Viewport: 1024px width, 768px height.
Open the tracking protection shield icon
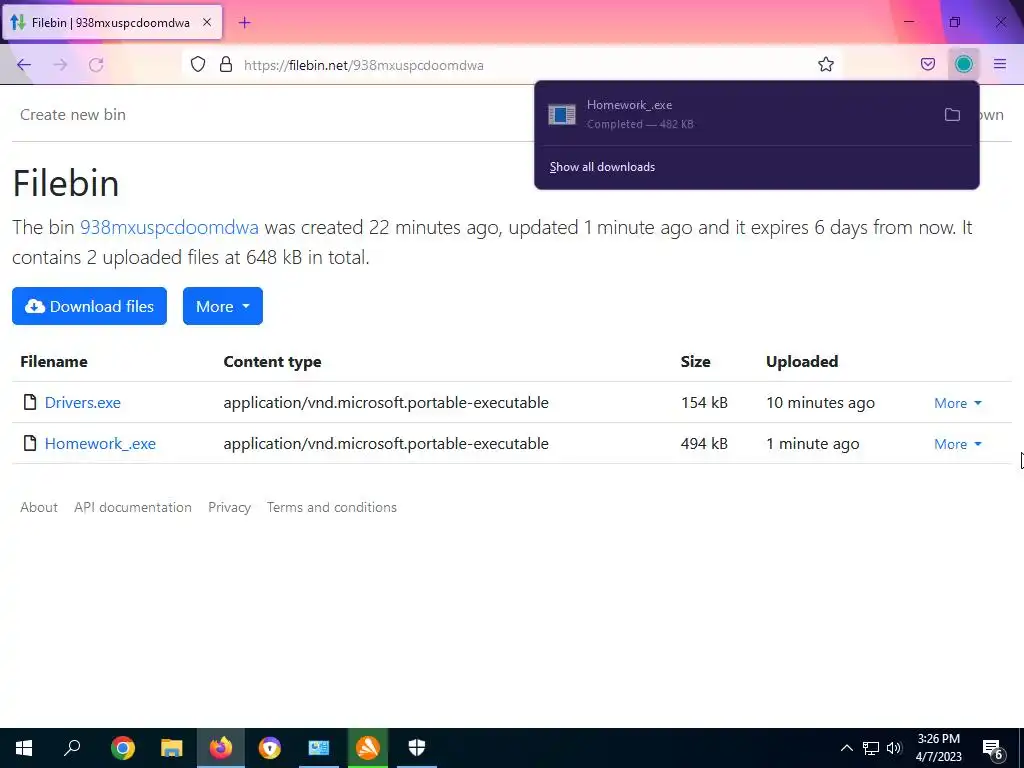point(198,64)
